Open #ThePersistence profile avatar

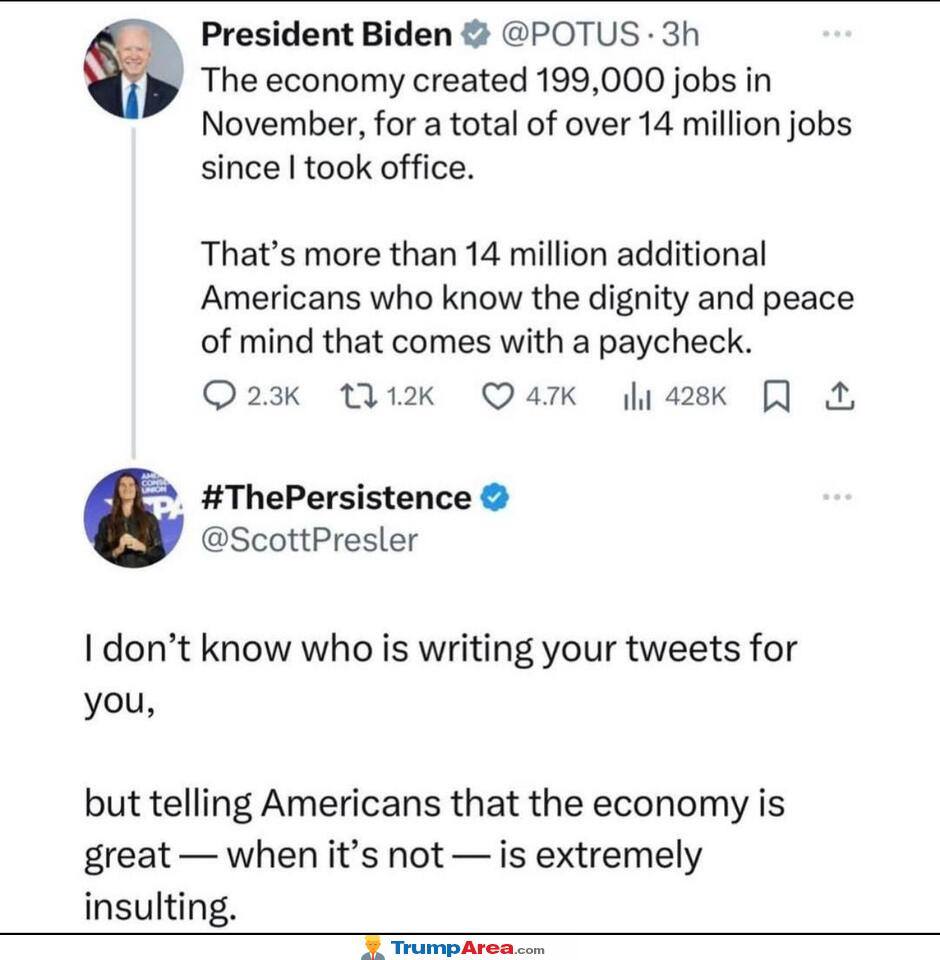[133, 518]
